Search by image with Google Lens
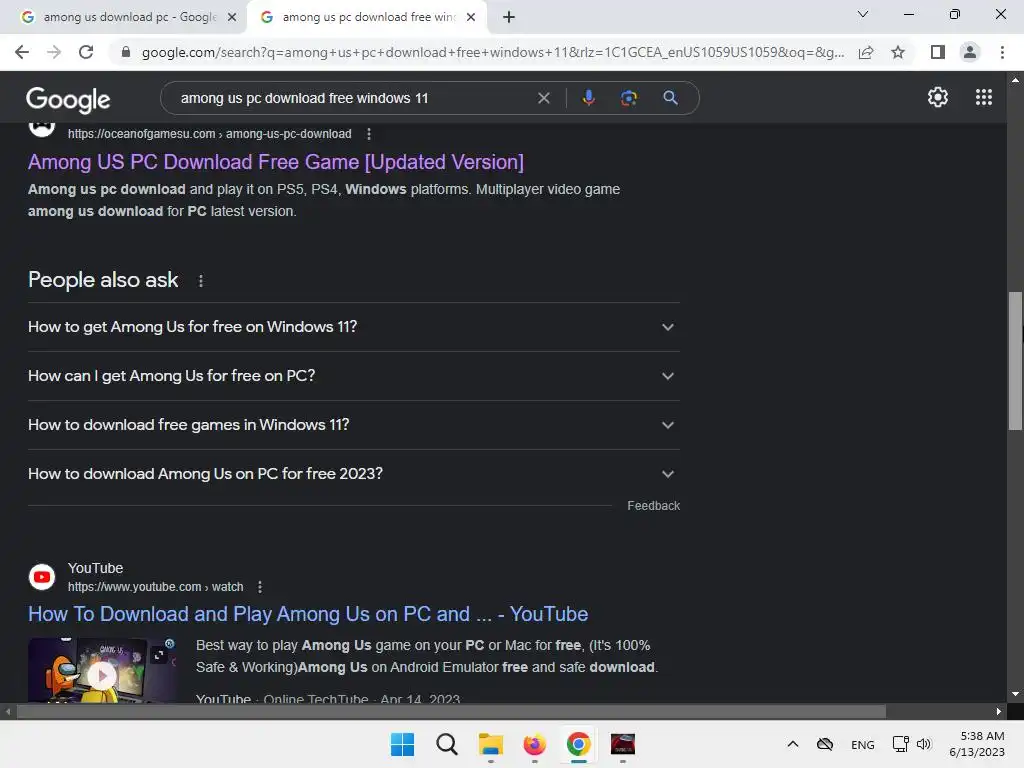This screenshot has width=1024, height=768. [x=628, y=98]
